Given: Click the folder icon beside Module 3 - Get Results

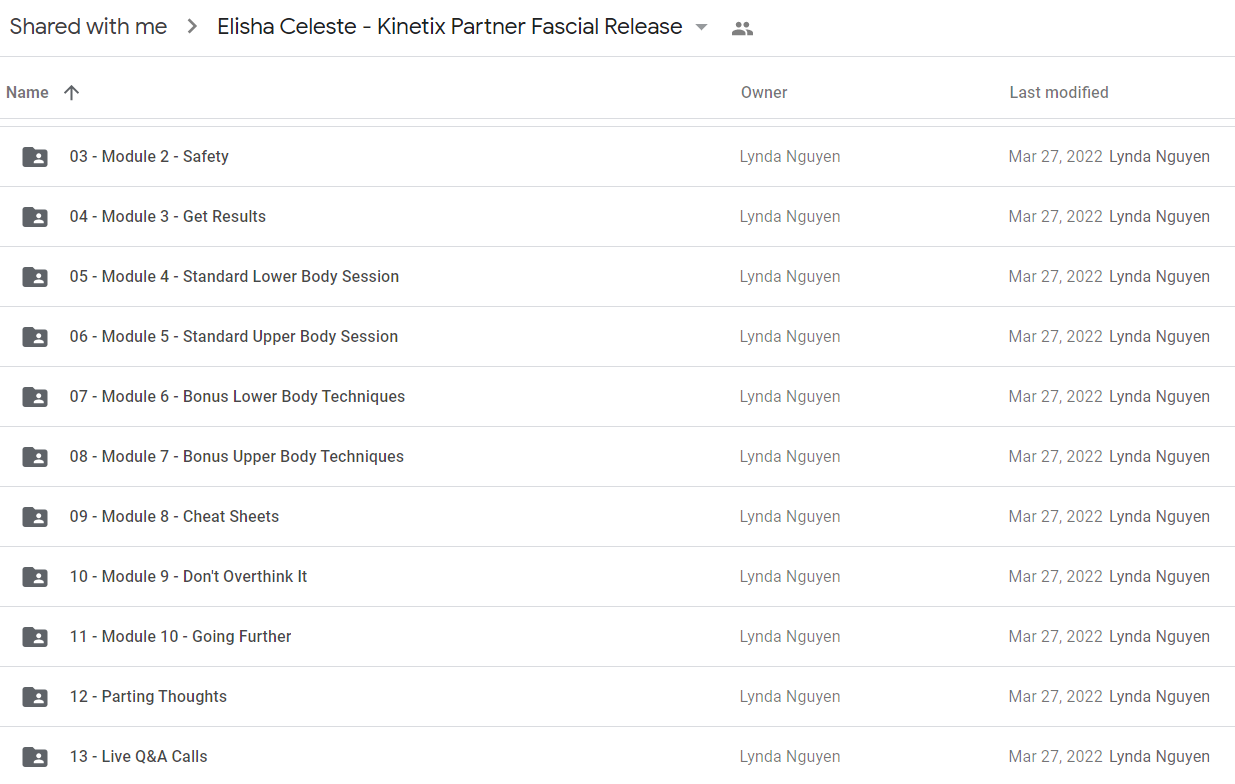Looking at the screenshot, I should pyautogui.click(x=35, y=217).
